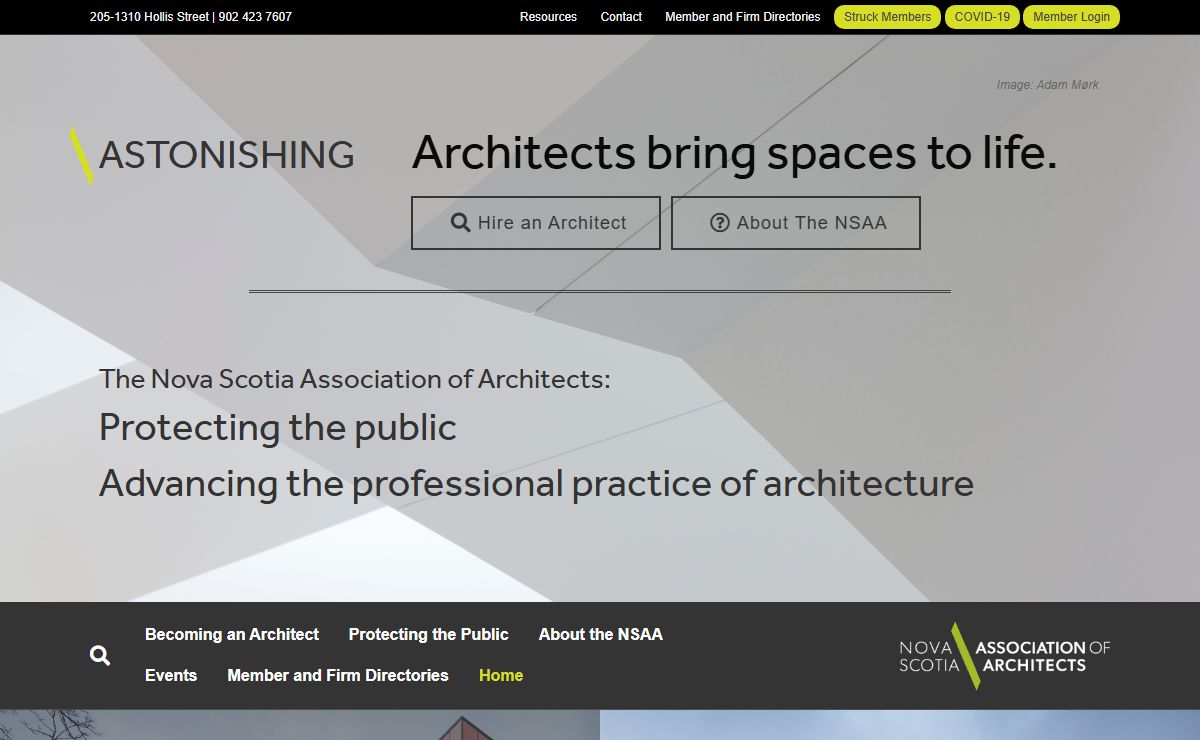The width and height of the screenshot is (1200, 740).
Task: Open Member and Firm Directories in main navigation
Action: click(338, 675)
